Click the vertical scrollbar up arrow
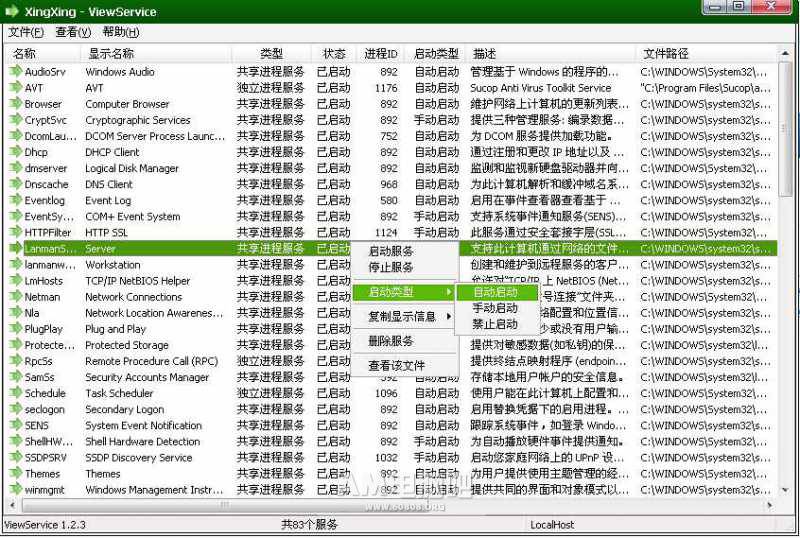Screen dimensions: 800x538 785,53
